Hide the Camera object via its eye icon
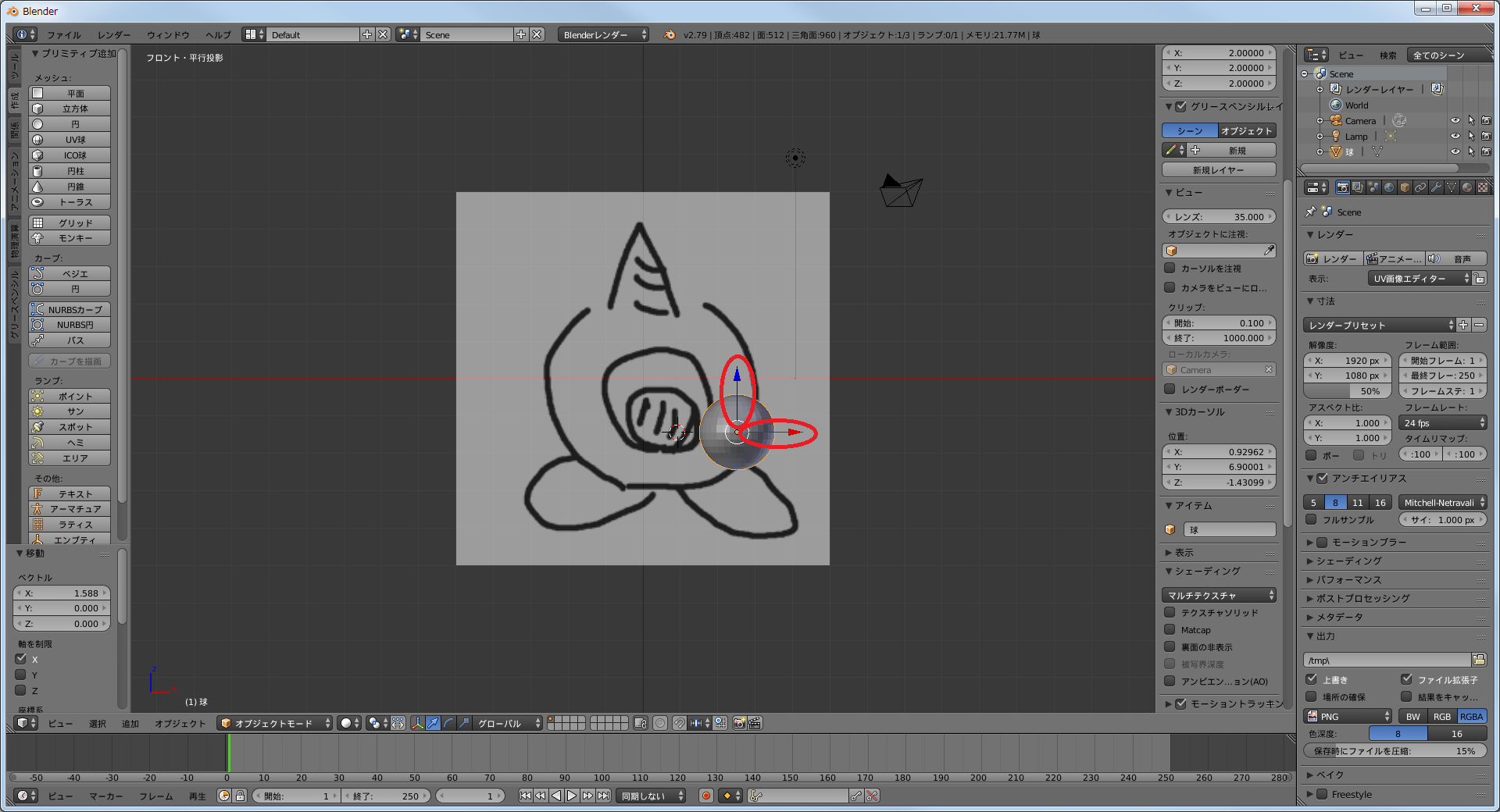Viewport: 1500px width, 812px height. click(x=1455, y=121)
